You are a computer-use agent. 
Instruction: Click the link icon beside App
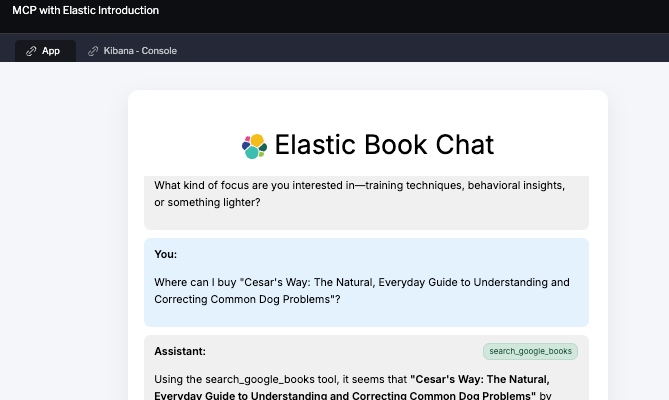pos(31,51)
